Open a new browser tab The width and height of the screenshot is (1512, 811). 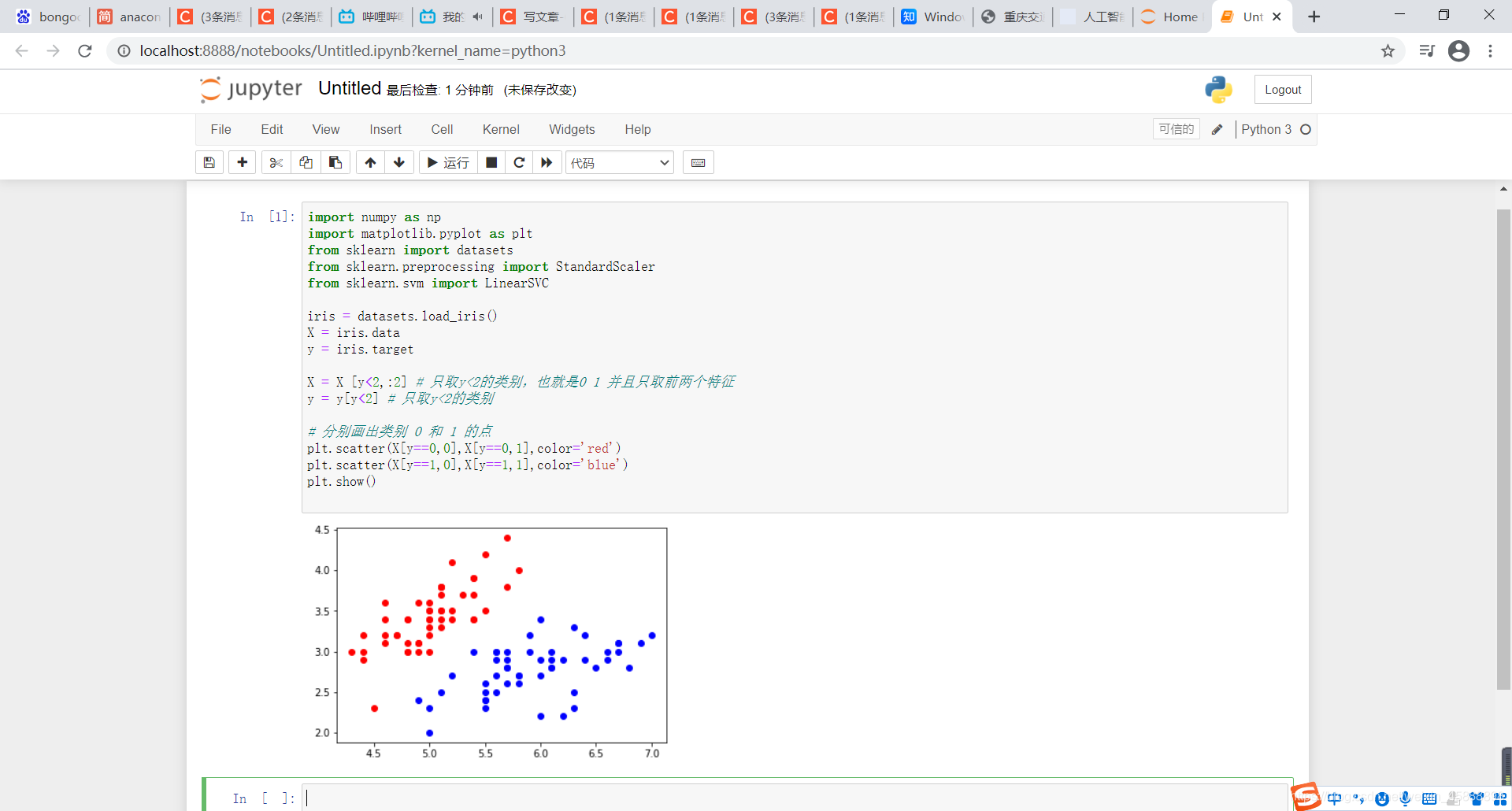(x=1314, y=17)
